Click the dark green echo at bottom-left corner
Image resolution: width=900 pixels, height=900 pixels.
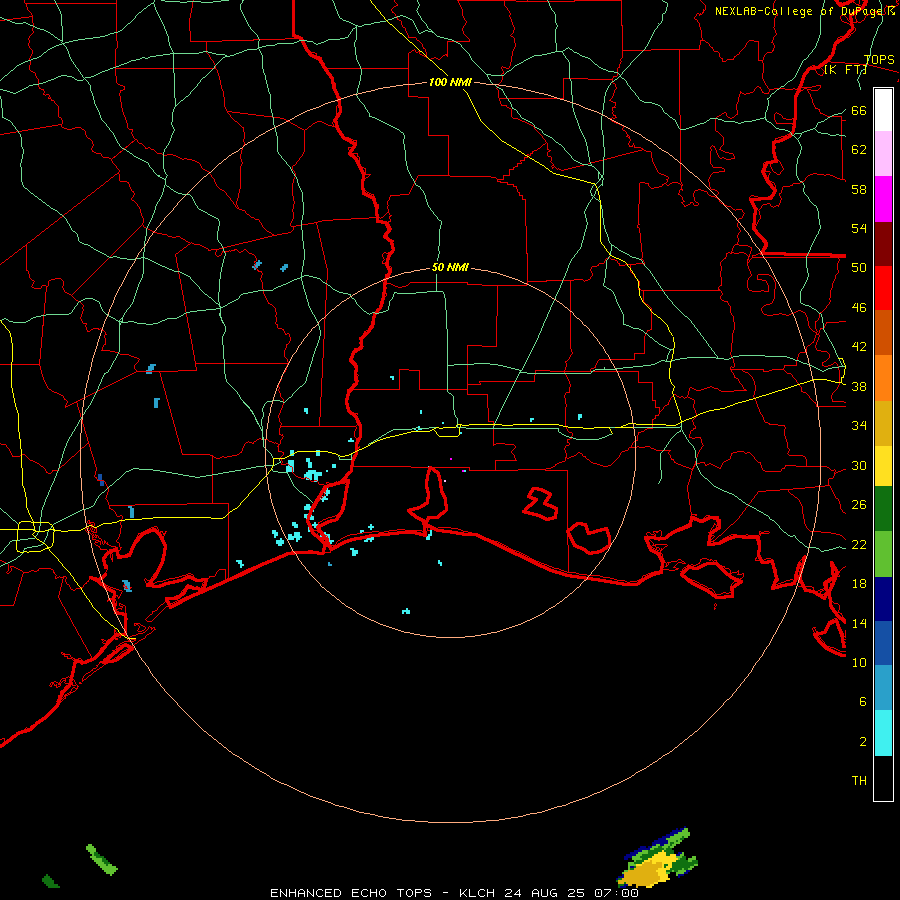(x=51, y=881)
